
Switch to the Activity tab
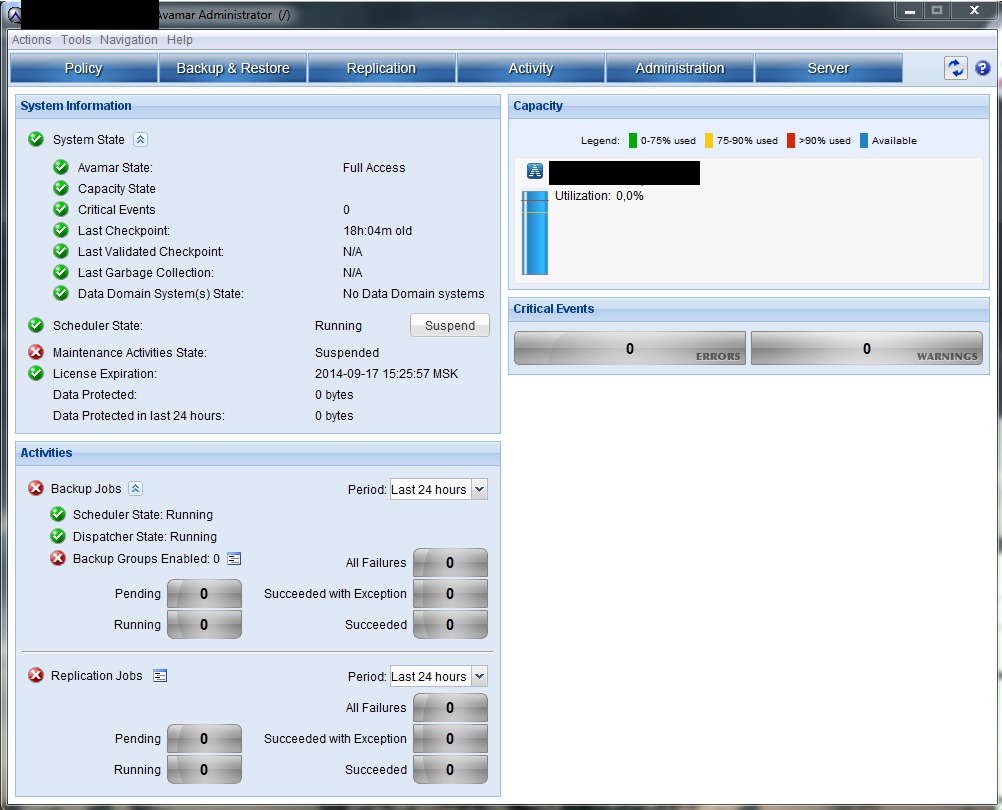(531, 68)
